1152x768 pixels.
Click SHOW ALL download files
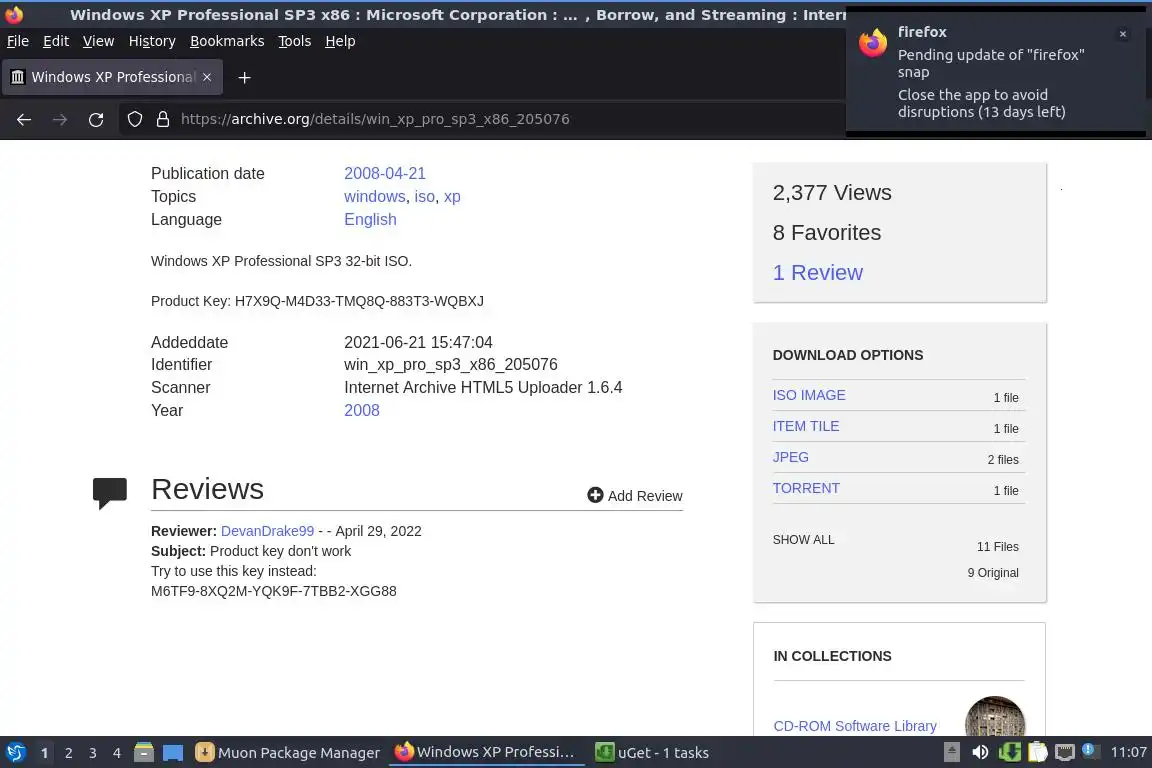pos(803,539)
